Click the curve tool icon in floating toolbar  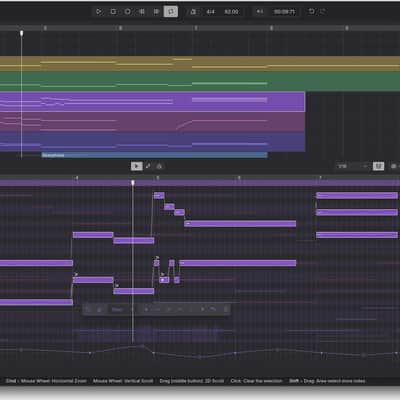[x=213, y=310]
